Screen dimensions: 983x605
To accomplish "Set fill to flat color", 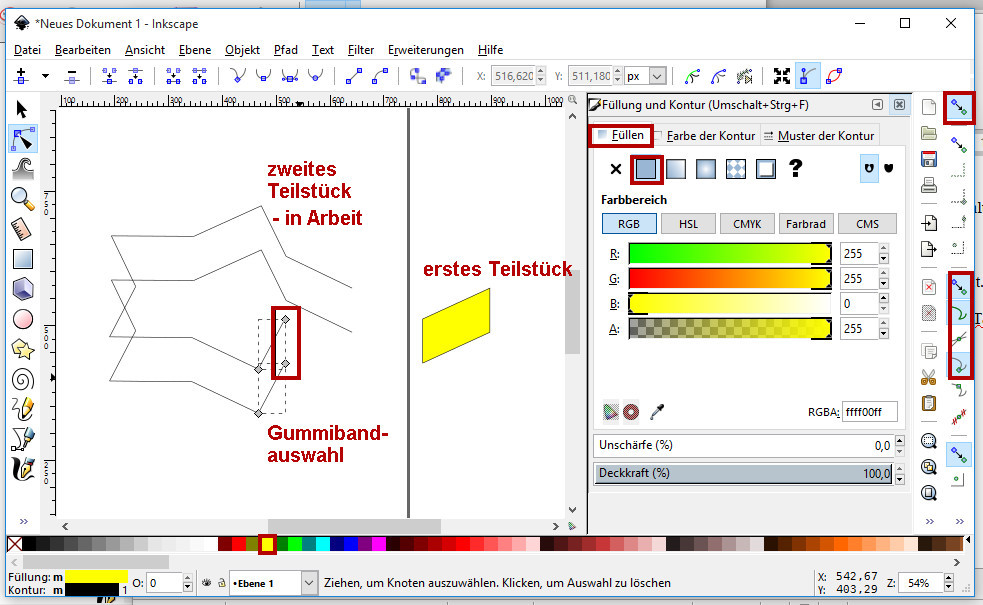I will pyautogui.click(x=646, y=169).
